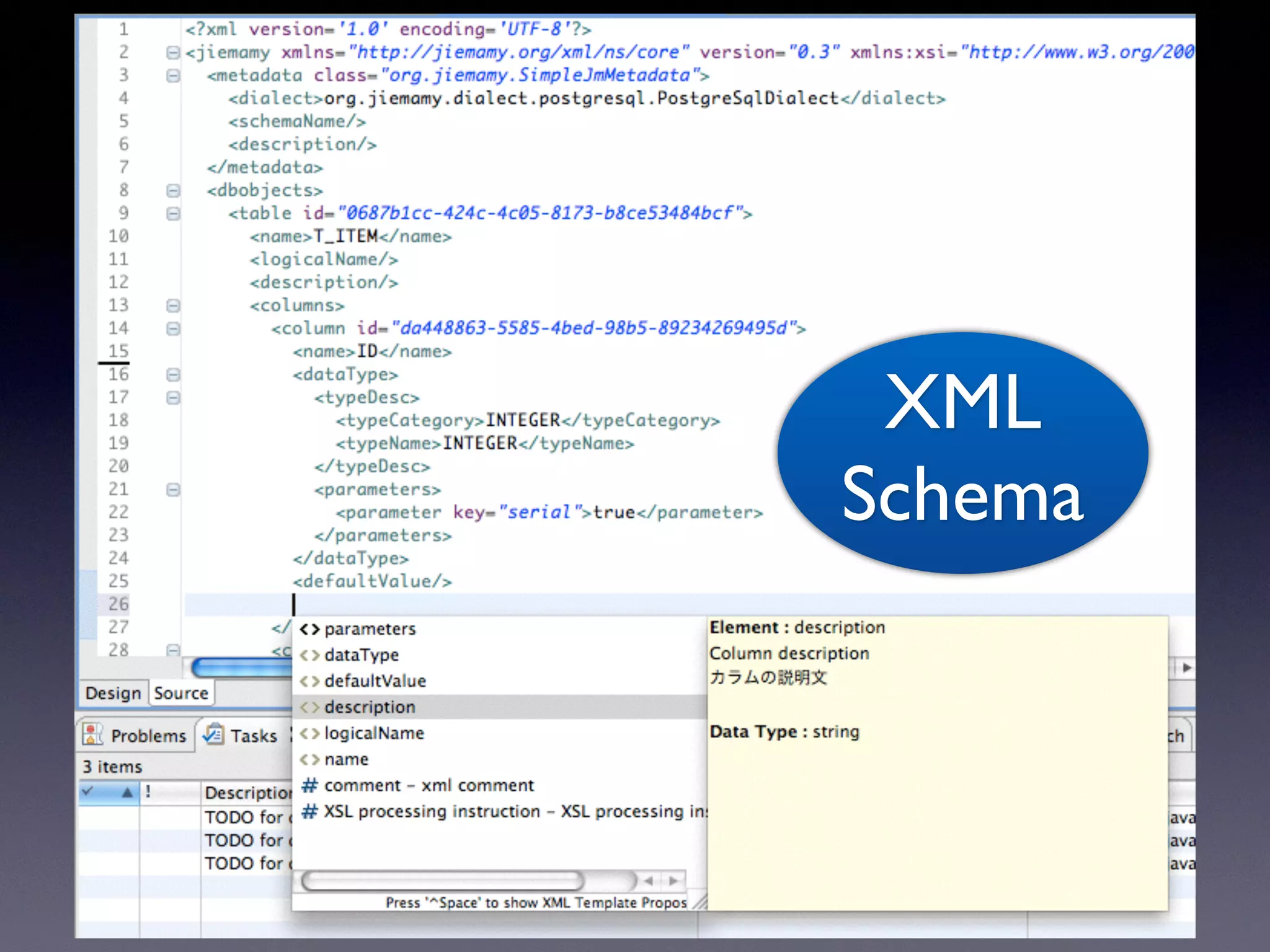The height and width of the screenshot is (952, 1270).
Task: Collapse the columns fold marker on line 13
Action: (173, 306)
